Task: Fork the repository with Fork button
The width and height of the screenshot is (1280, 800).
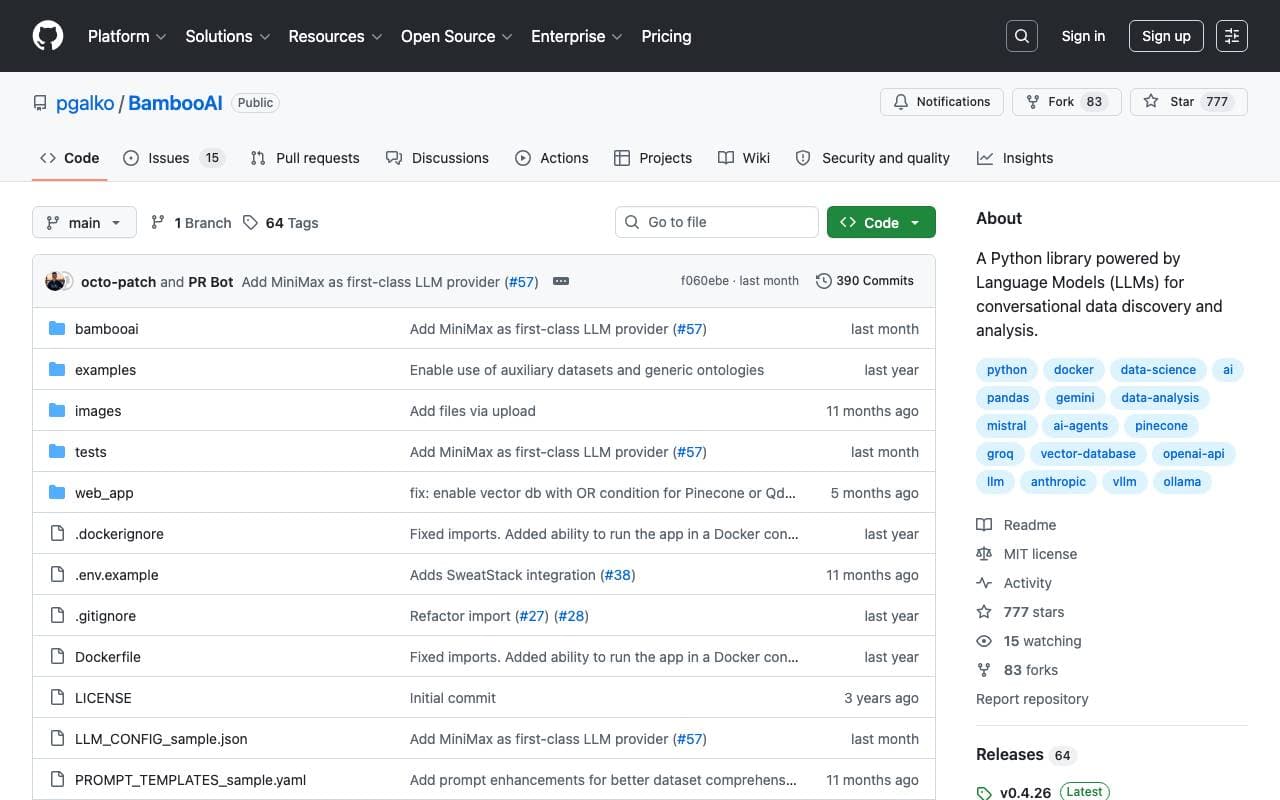Action: tap(1066, 102)
